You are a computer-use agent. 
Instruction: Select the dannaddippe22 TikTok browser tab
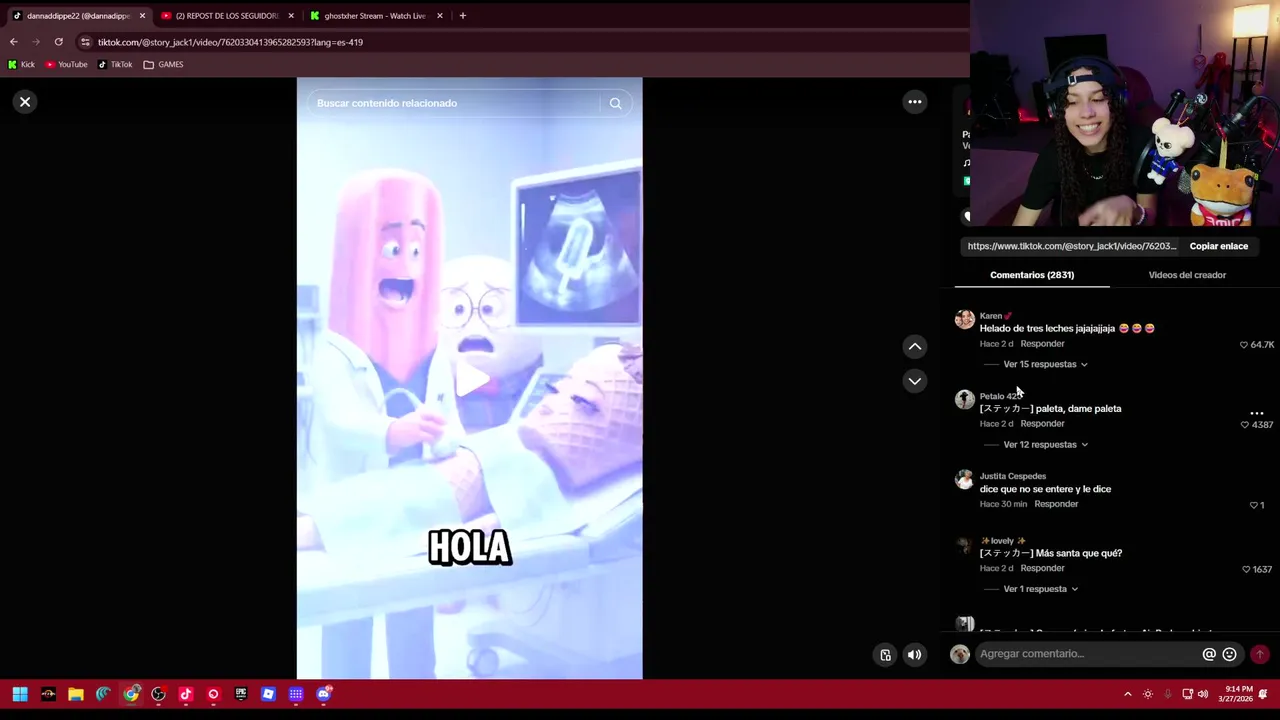78,16
